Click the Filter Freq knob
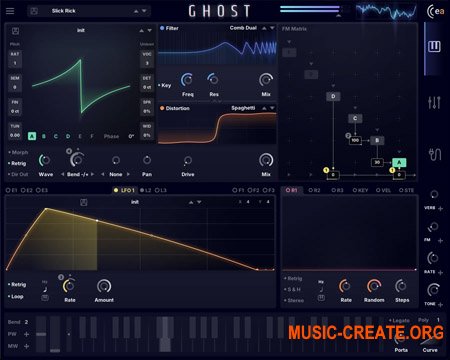The width and height of the screenshot is (450, 360). tap(187, 80)
